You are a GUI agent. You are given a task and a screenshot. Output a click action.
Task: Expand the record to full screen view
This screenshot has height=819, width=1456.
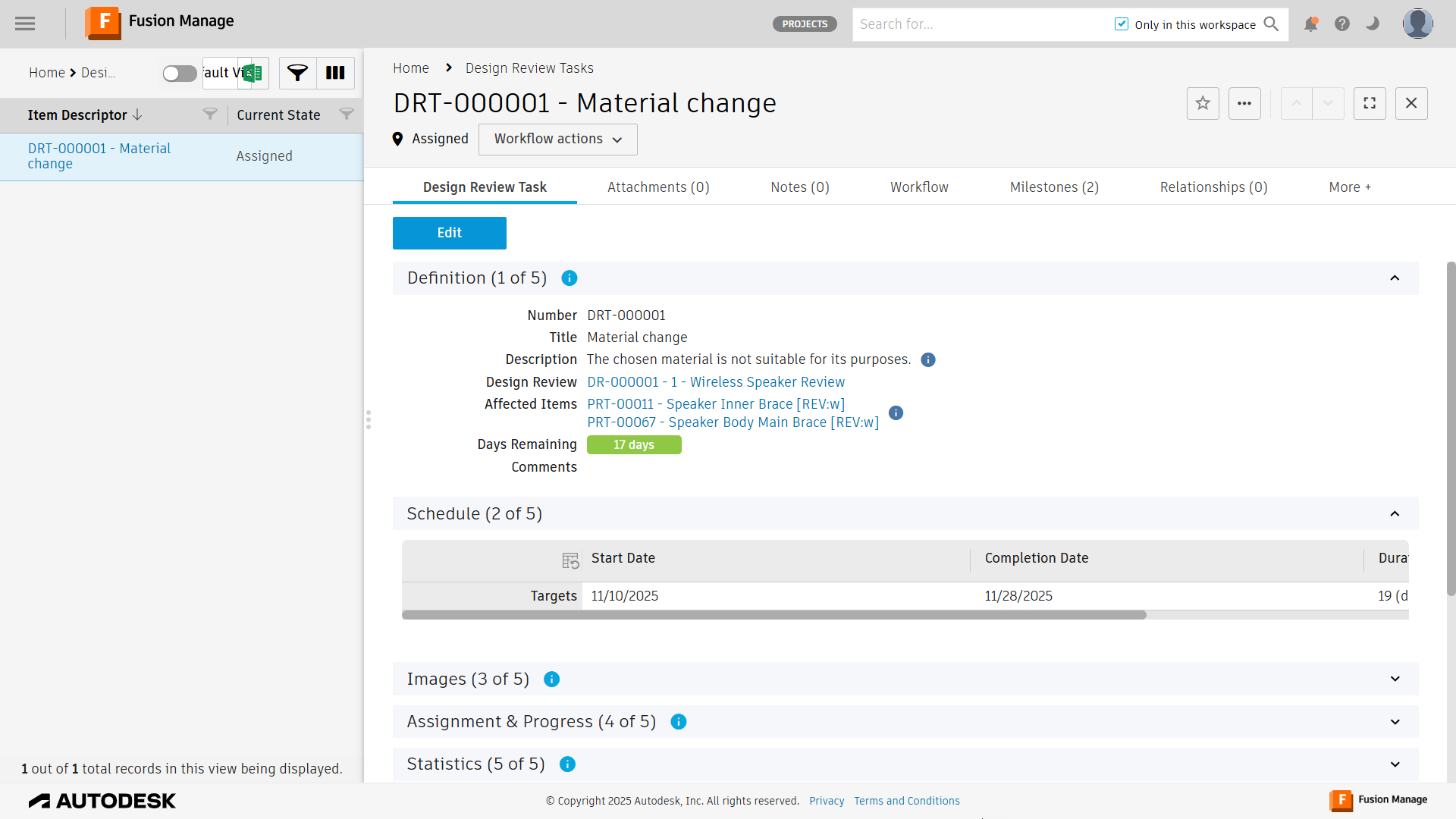click(x=1370, y=103)
